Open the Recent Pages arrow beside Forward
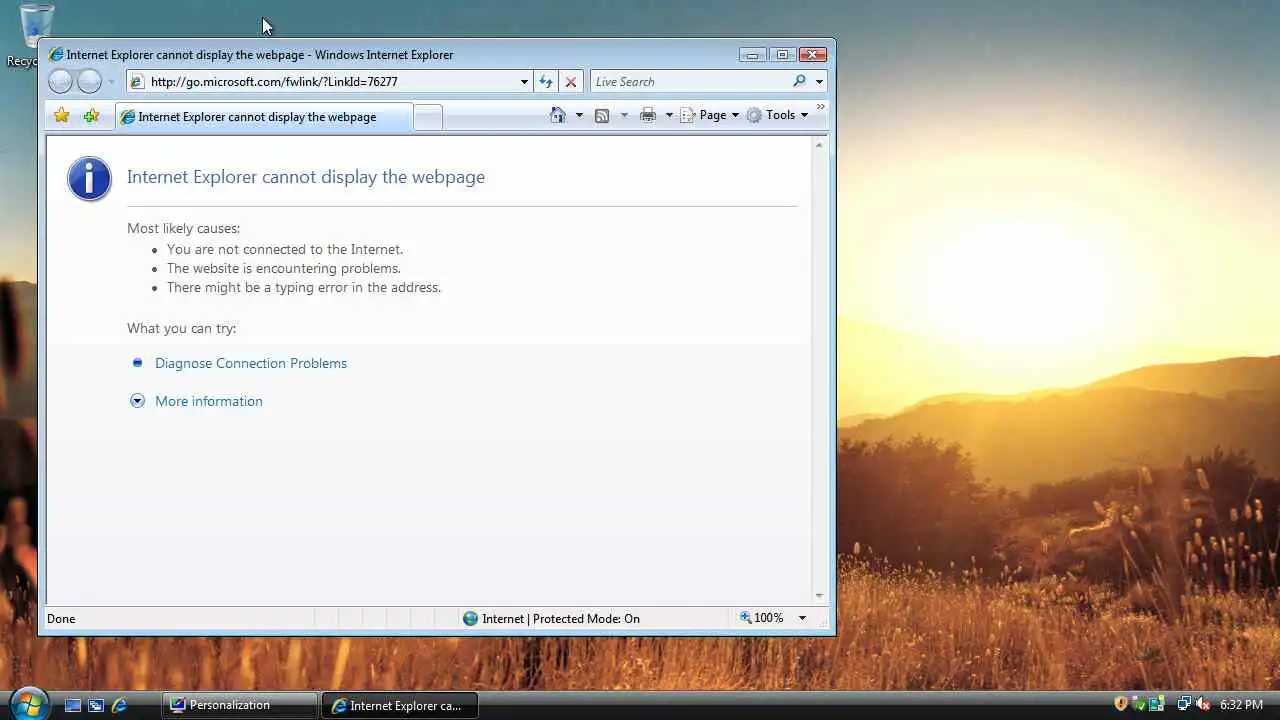 click(111, 82)
